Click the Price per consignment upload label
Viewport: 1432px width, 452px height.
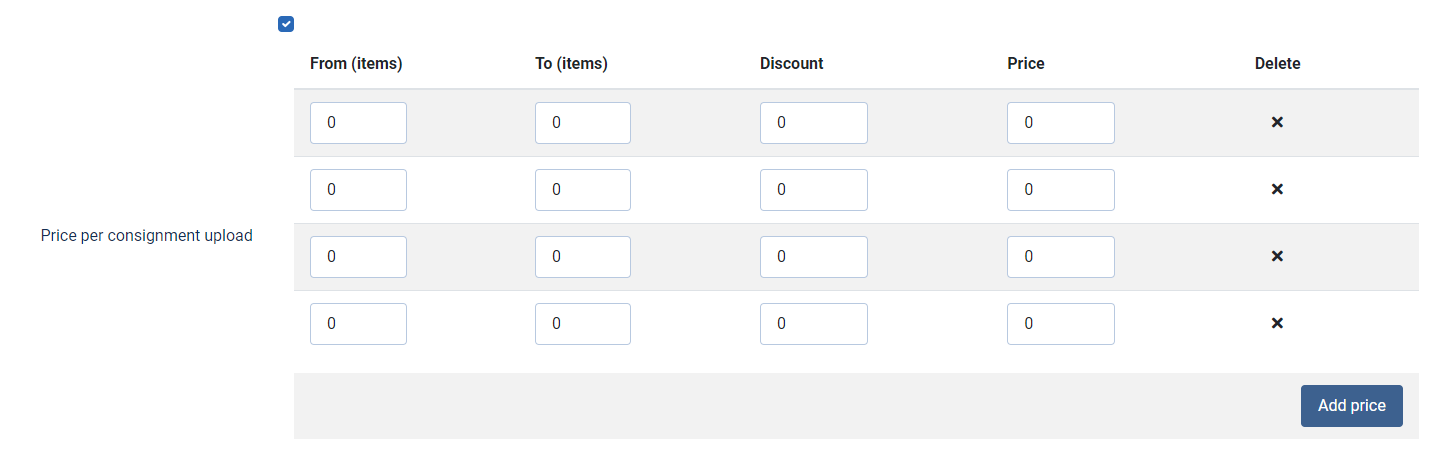pyautogui.click(x=147, y=236)
